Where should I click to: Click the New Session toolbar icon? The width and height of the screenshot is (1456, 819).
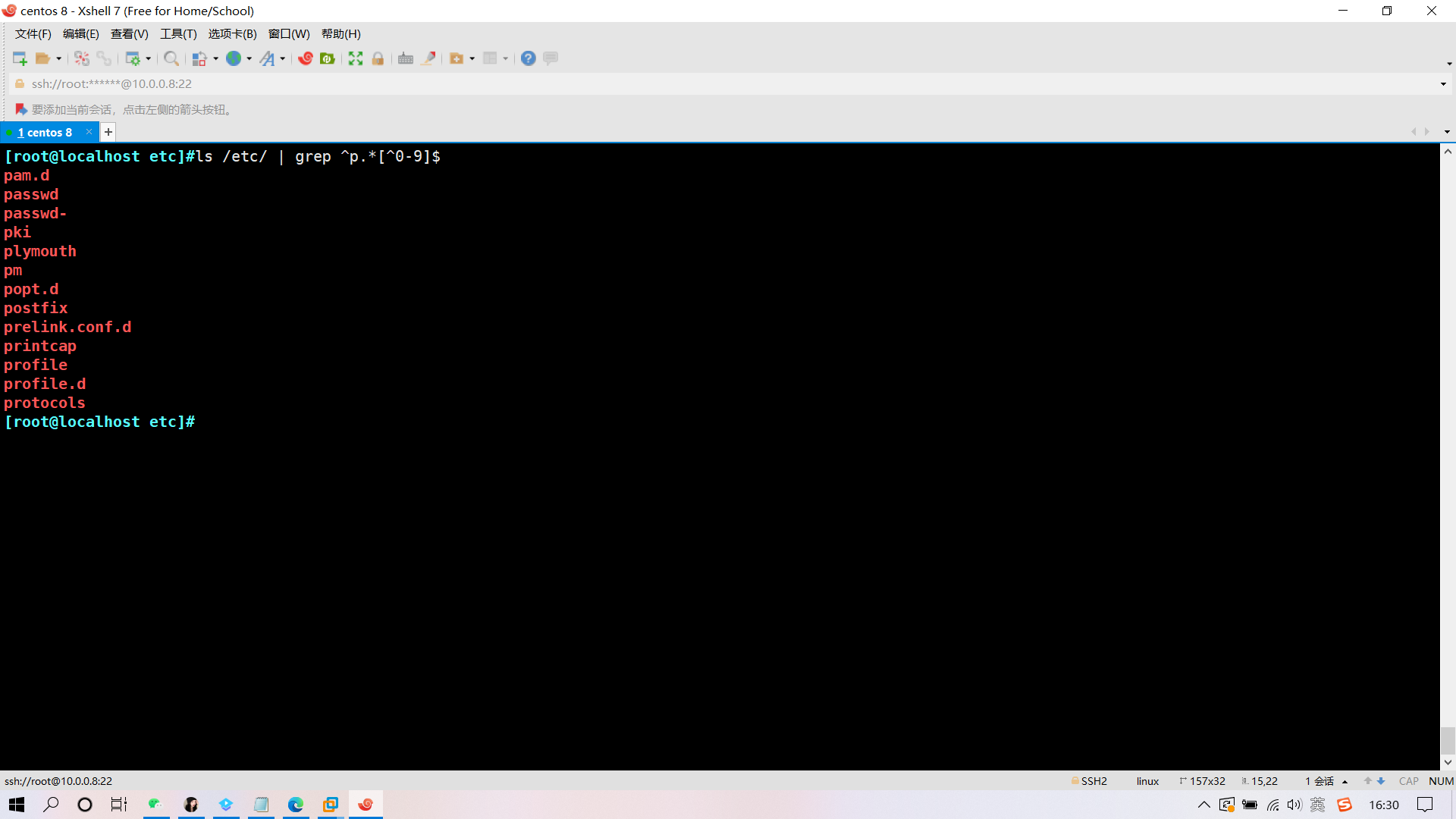(x=20, y=58)
